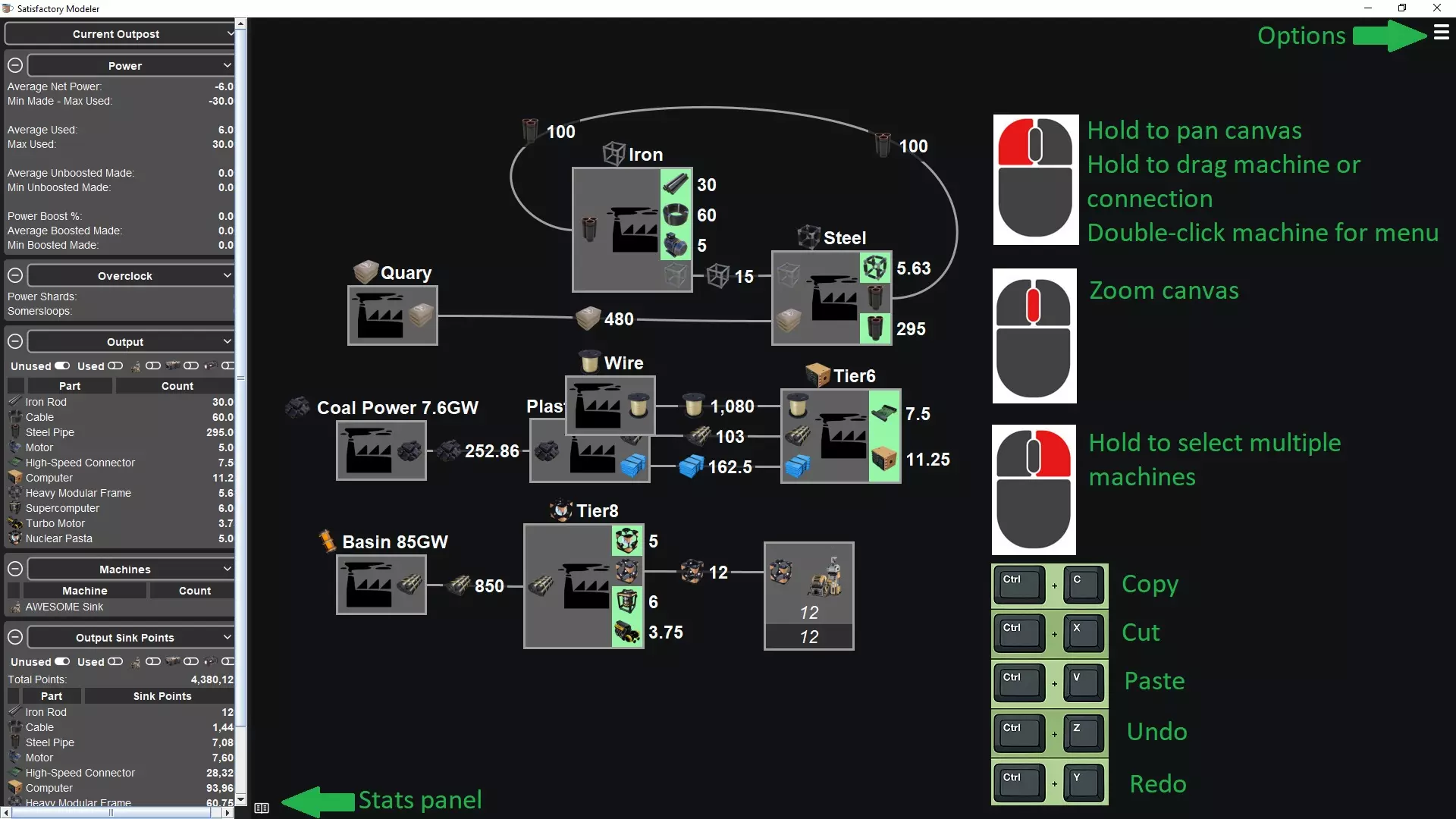
Task: Collapse the Machines section
Action: point(14,569)
